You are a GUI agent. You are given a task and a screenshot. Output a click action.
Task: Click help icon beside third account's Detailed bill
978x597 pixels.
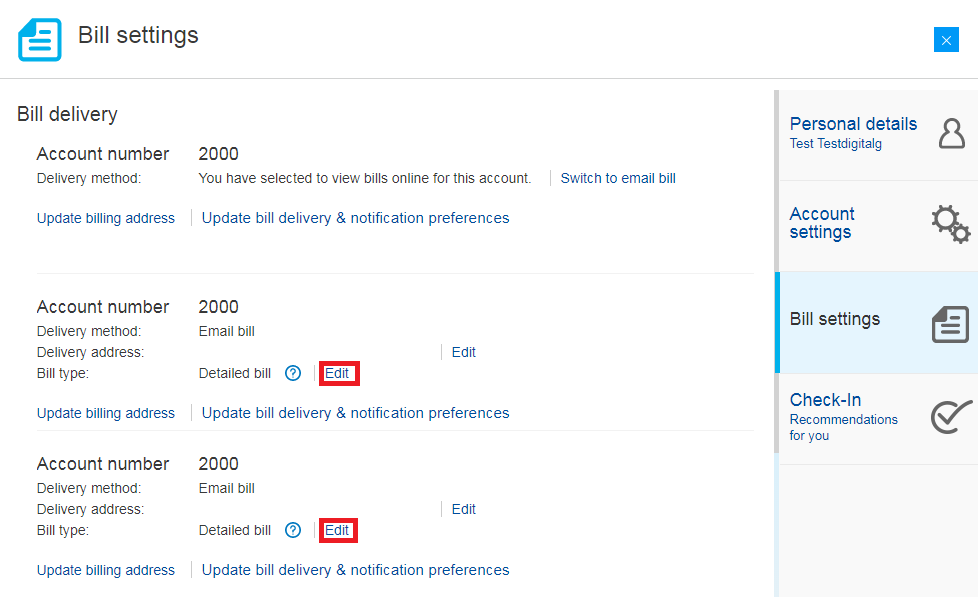[x=293, y=530]
